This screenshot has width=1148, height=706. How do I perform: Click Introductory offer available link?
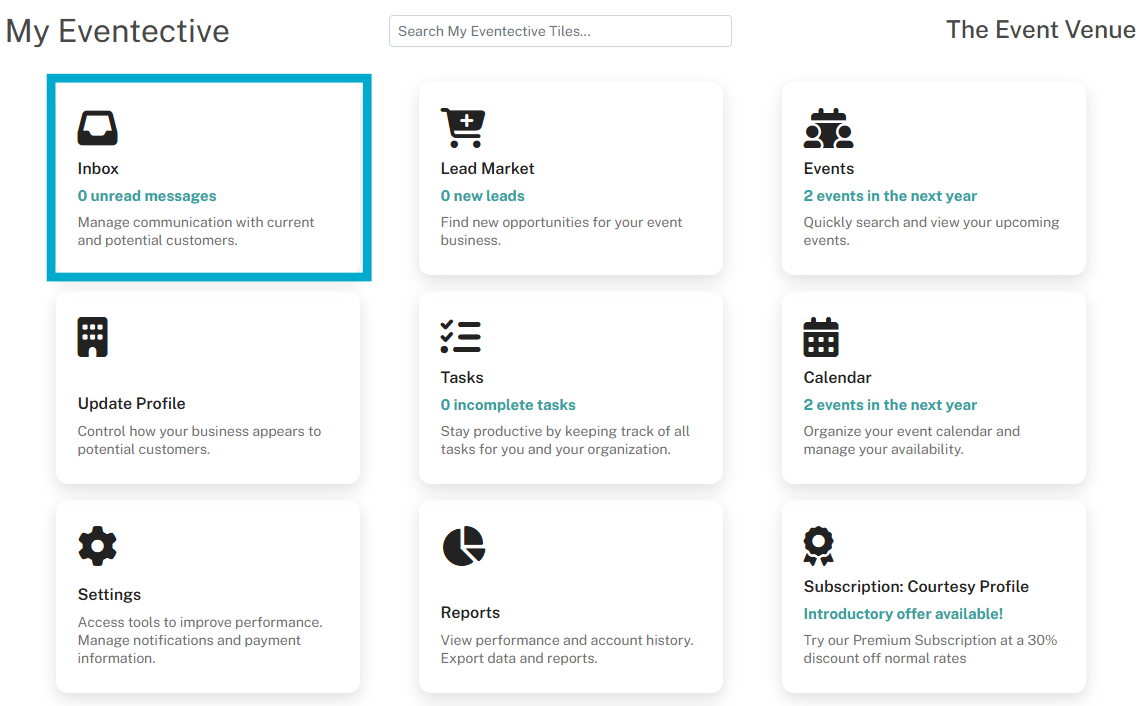(903, 614)
